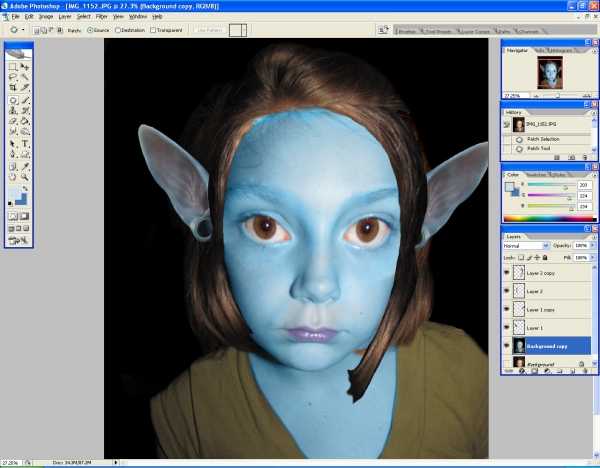
Task: Select the History Brush tool
Action: (x=25, y=111)
